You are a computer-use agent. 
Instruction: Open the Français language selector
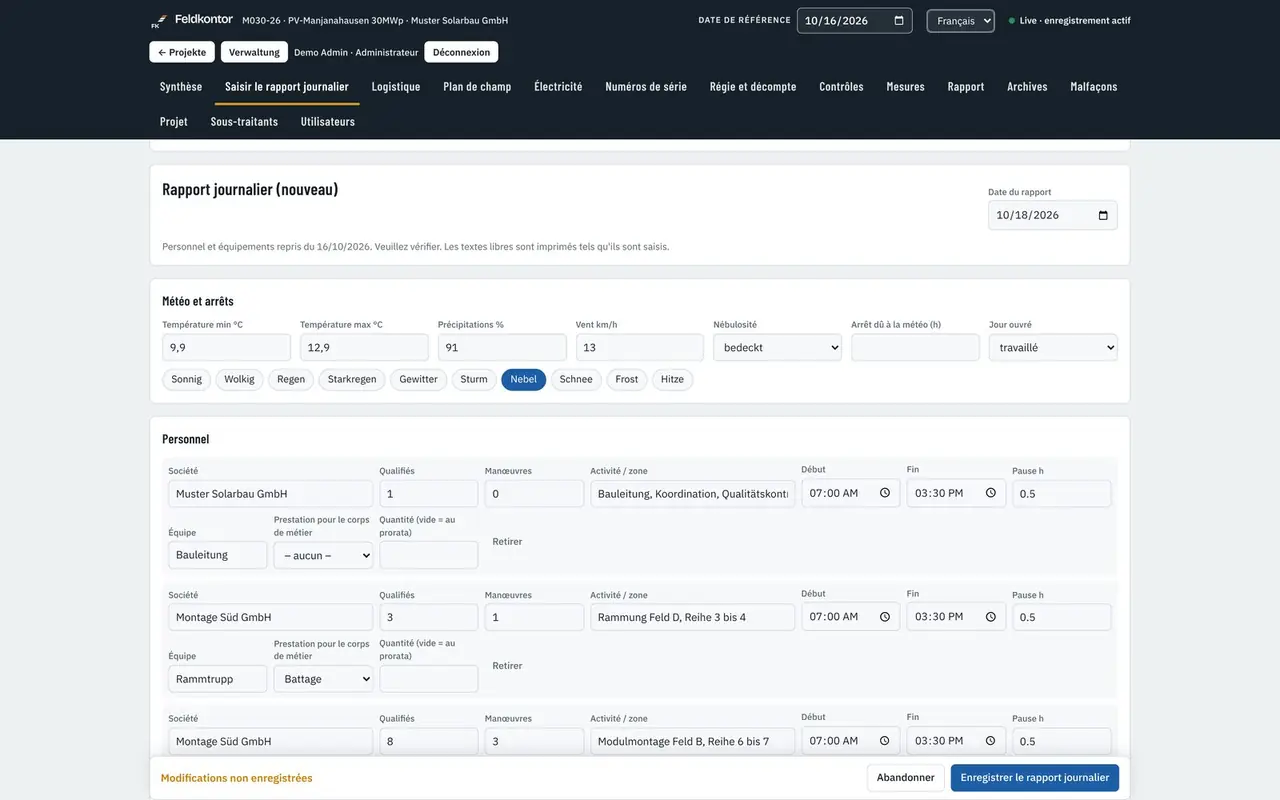961,21
